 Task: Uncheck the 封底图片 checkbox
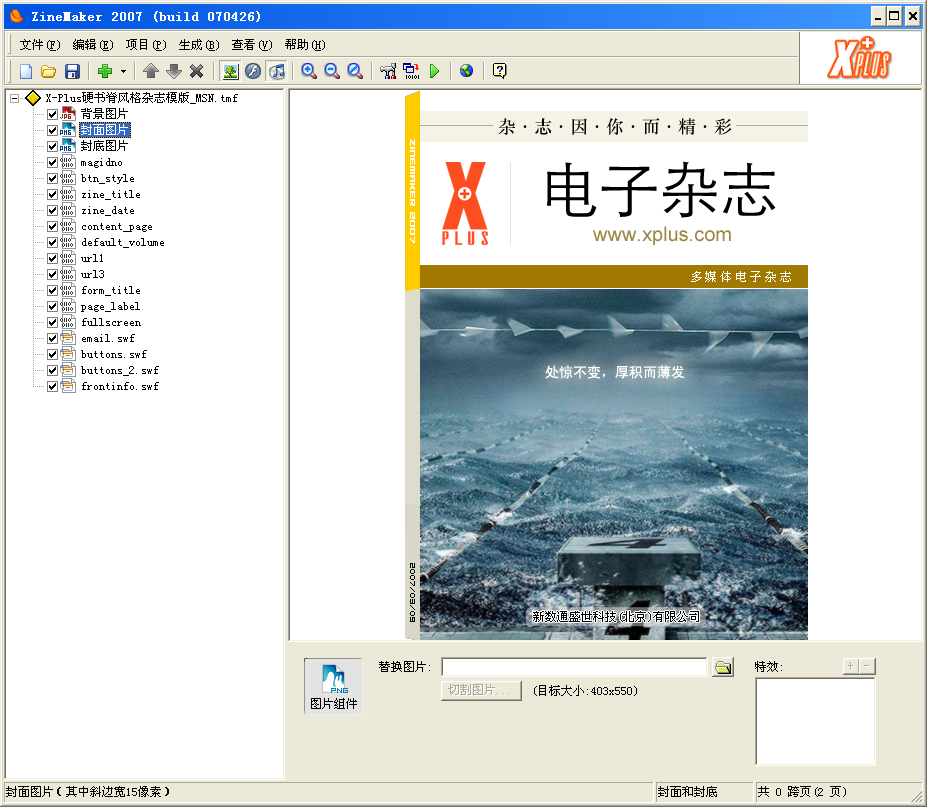[x=53, y=146]
